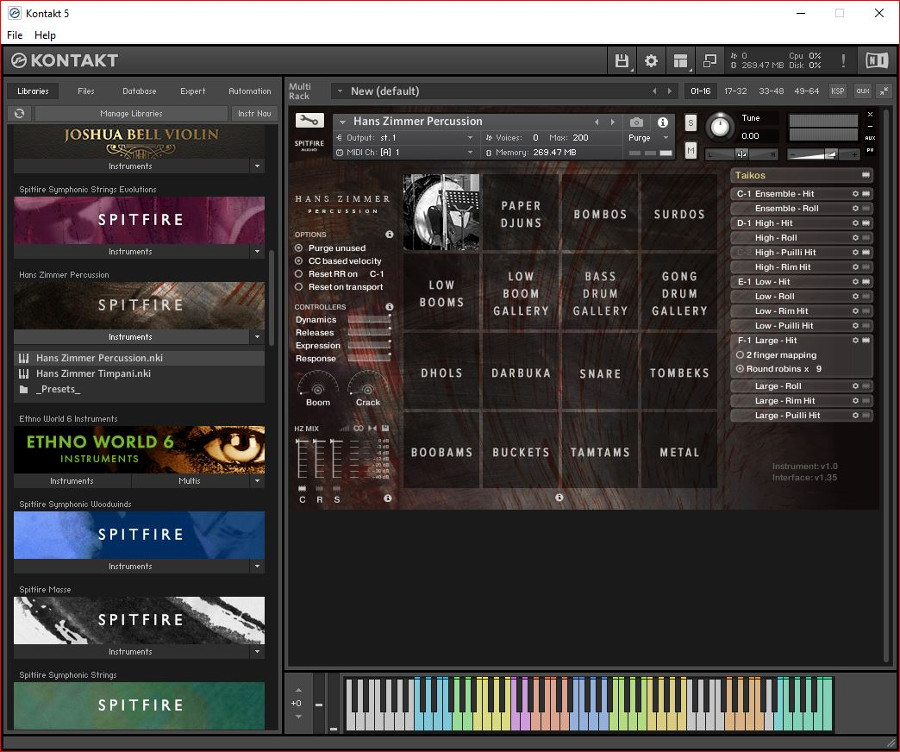Viewport: 900px width, 752px height.
Task: Open the File menu
Action: tap(15, 35)
